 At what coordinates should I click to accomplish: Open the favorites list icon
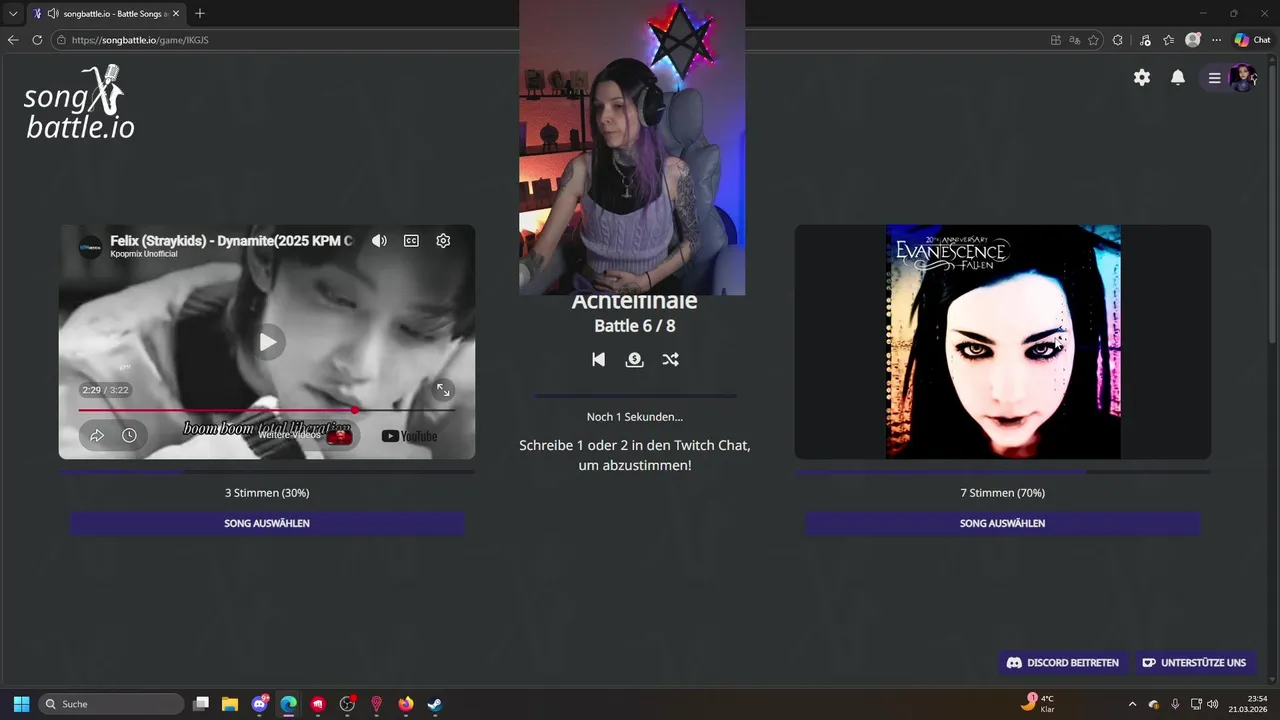tap(1168, 40)
